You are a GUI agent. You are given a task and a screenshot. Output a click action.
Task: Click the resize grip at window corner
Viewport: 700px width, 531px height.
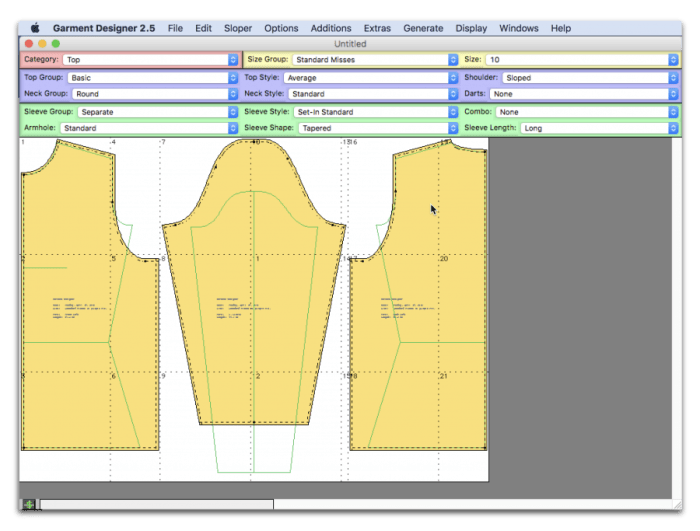[677, 505]
